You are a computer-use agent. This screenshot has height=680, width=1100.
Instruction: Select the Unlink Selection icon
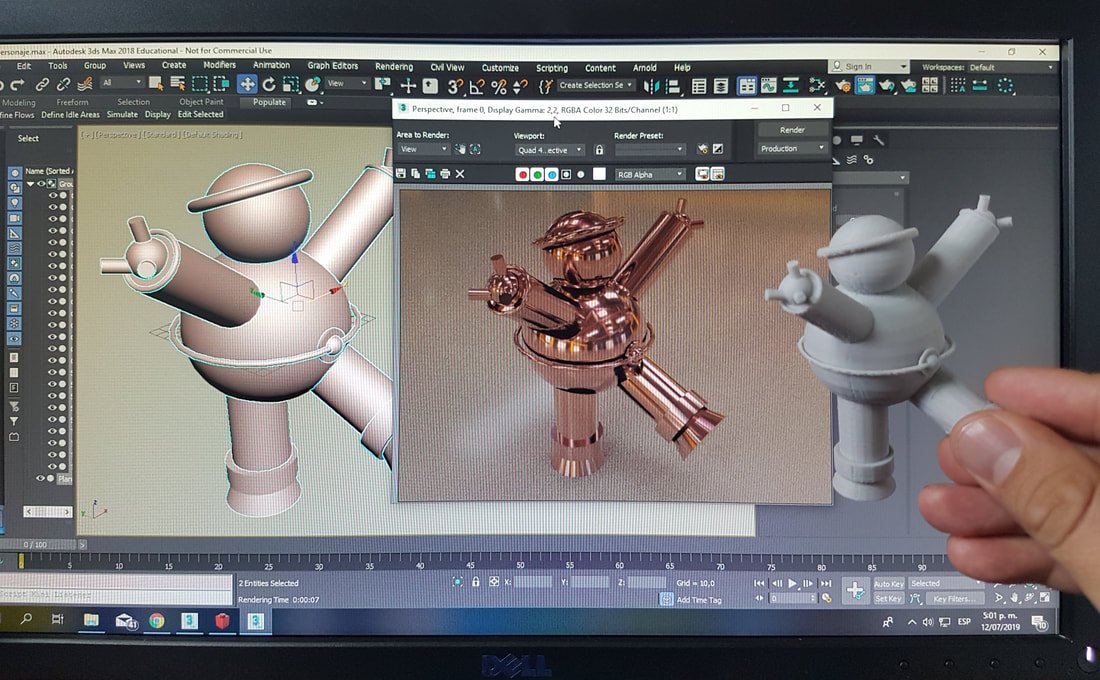(64, 84)
